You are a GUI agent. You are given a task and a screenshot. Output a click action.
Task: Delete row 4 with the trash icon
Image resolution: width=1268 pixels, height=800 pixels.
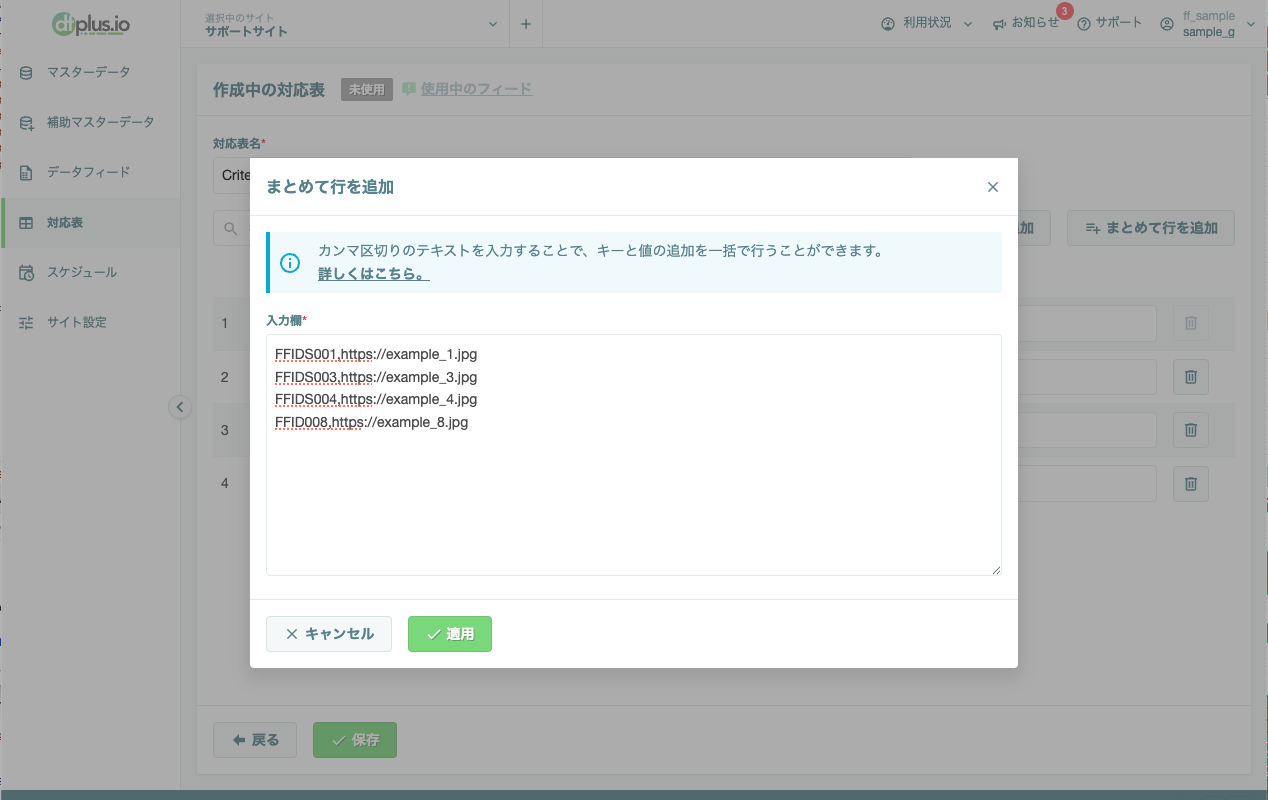pos(1191,484)
